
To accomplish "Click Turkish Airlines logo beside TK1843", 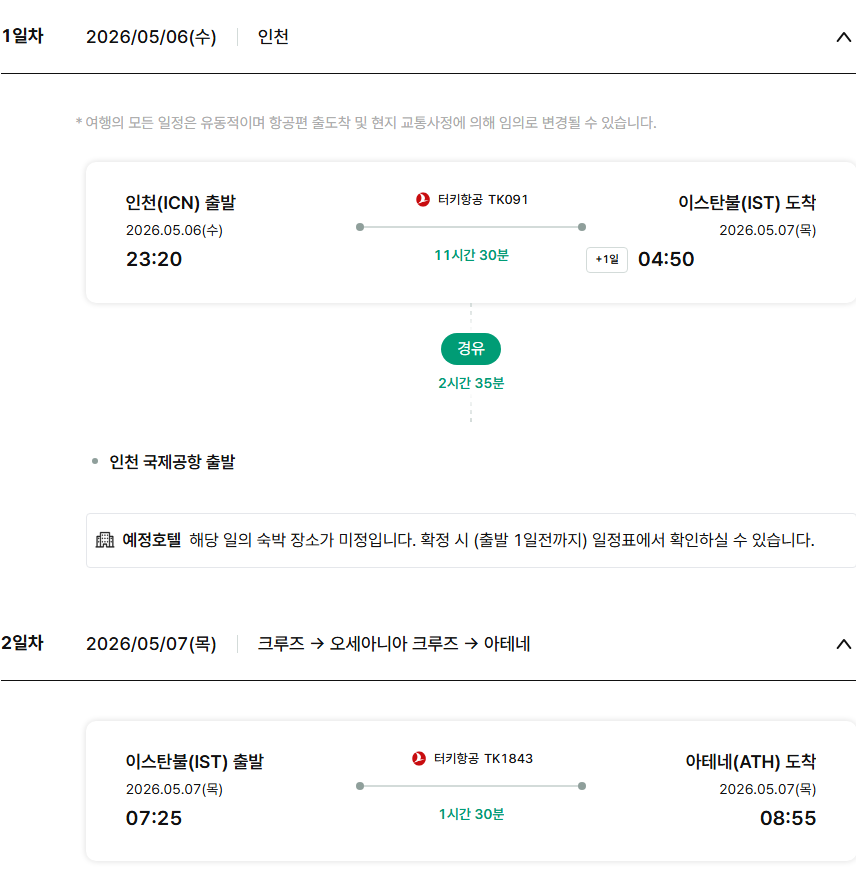I will click(419, 758).
